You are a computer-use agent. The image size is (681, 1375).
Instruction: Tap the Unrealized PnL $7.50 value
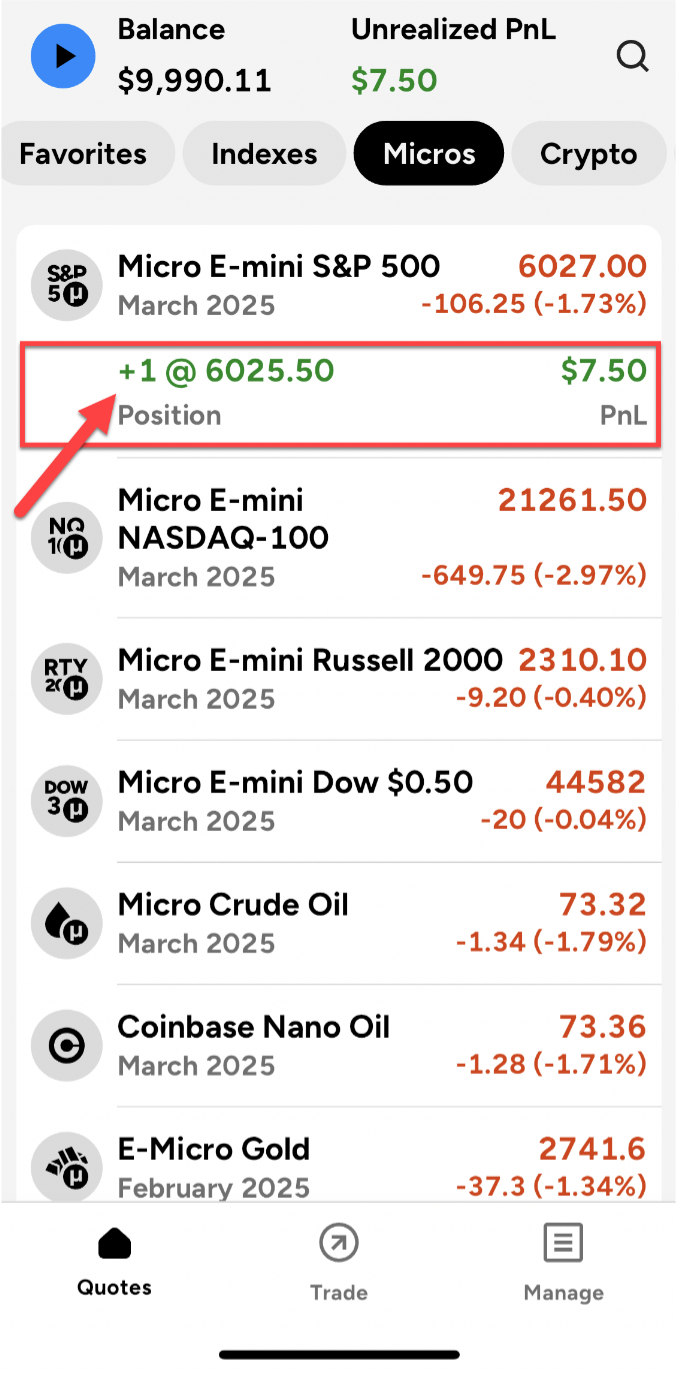[x=394, y=80]
